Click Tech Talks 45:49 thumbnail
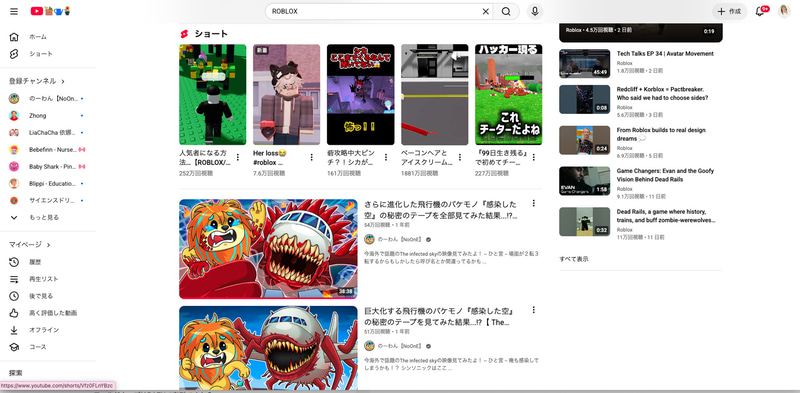The height and width of the screenshot is (393, 800). pyautogui.click(x=585, y=63)
